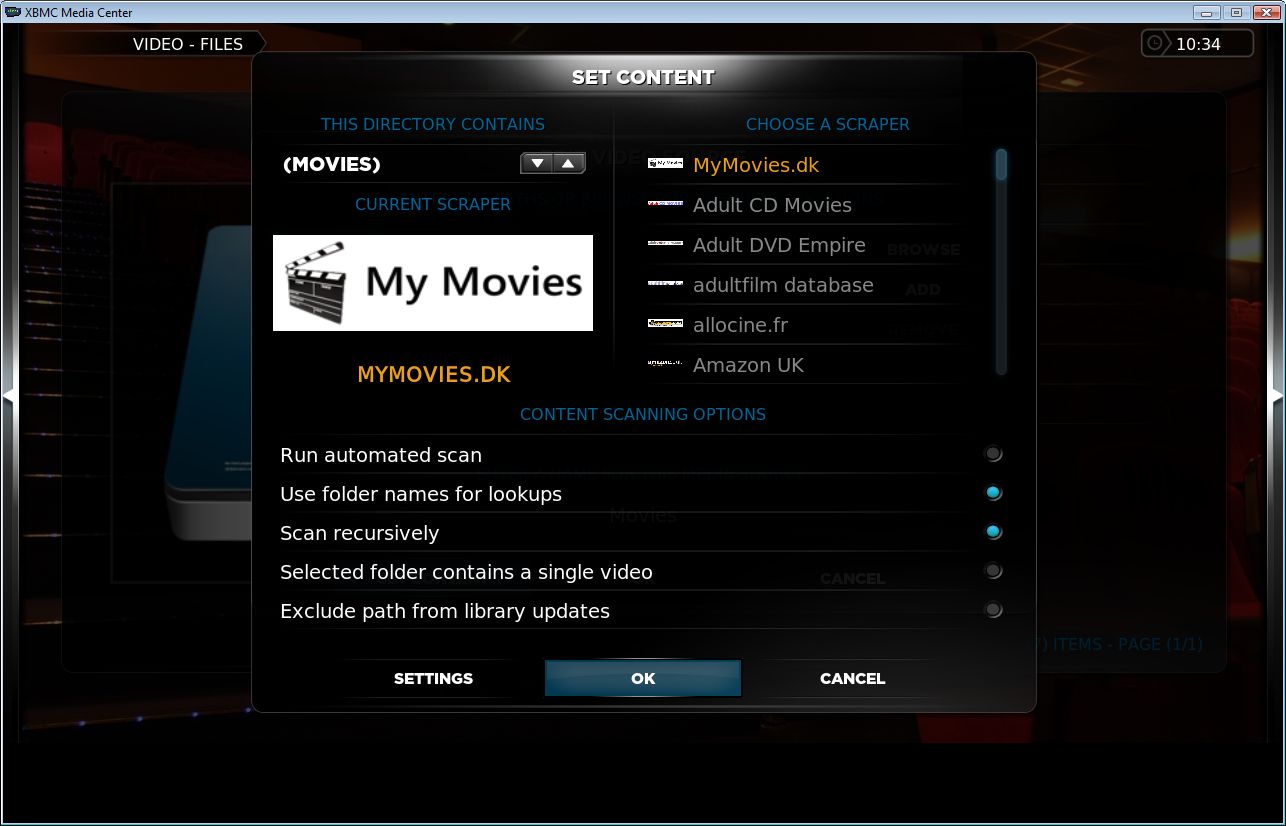Open VIDEO - FILES in the breadcrumb
This screenshot has height=826, width=1286.
[189, 43]
